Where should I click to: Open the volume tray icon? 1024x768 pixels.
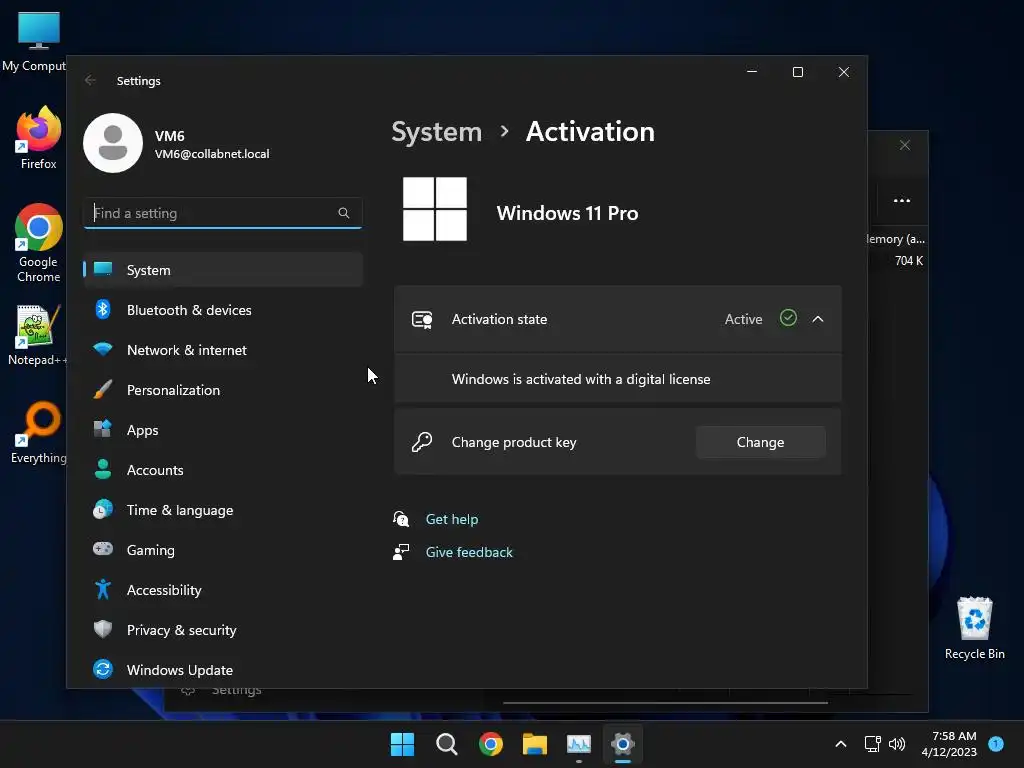(897, 744)
